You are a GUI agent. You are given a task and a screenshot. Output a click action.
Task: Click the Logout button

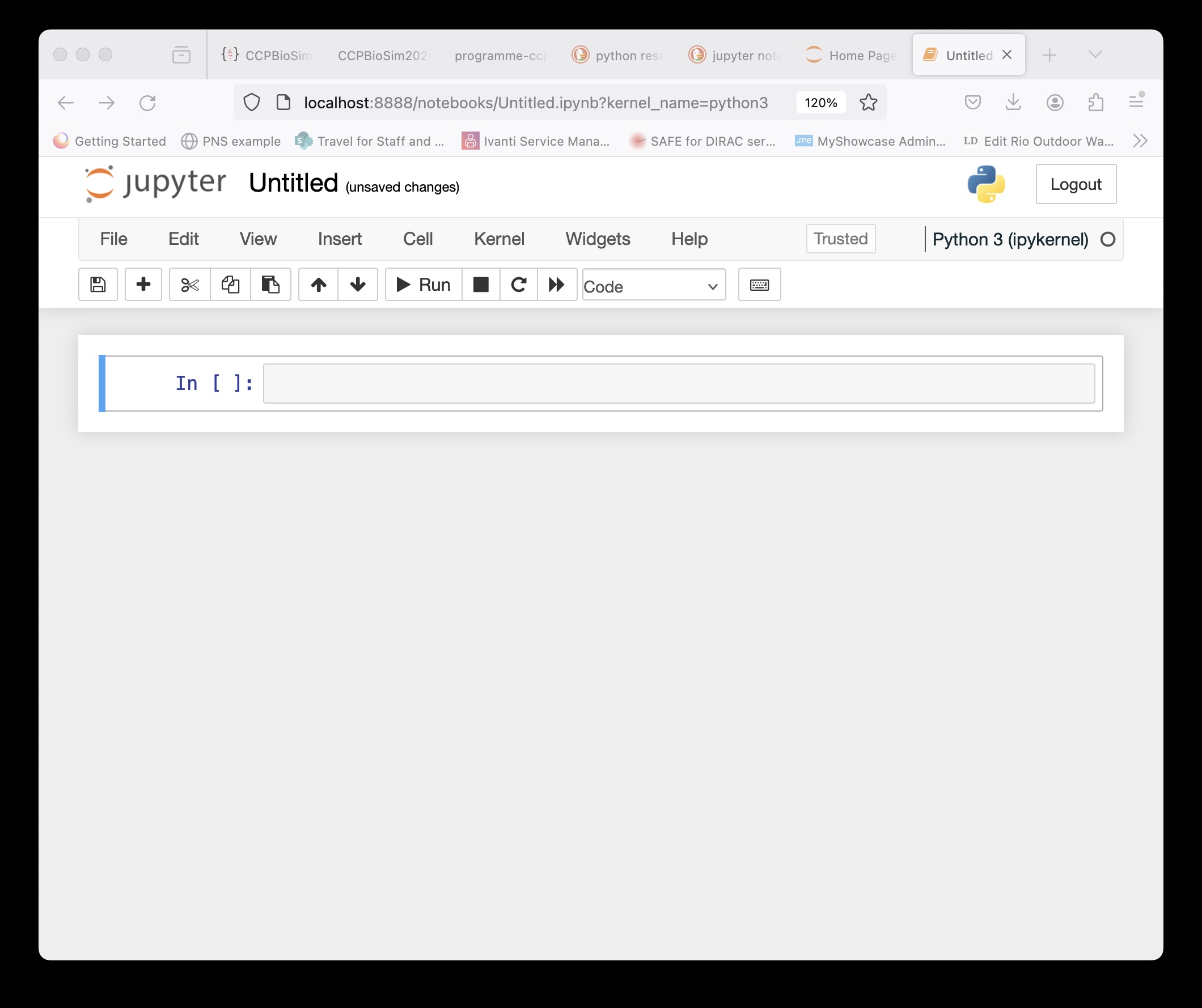tap(1076, 184)
